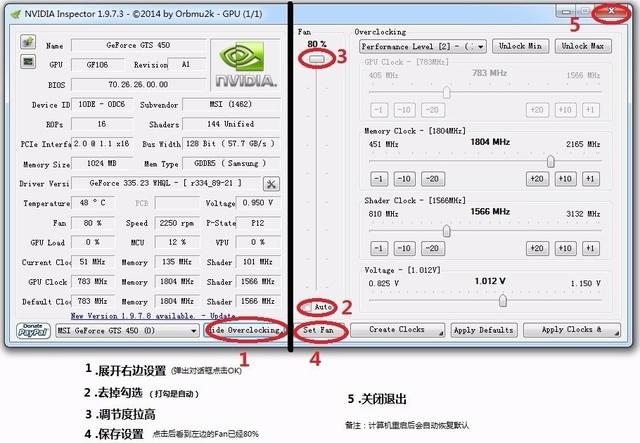Viewport: 640px width, 443px height.
Task: Increase Shader Clock with the +1 button
Action: pyautogui.click(x=591, y=248)
